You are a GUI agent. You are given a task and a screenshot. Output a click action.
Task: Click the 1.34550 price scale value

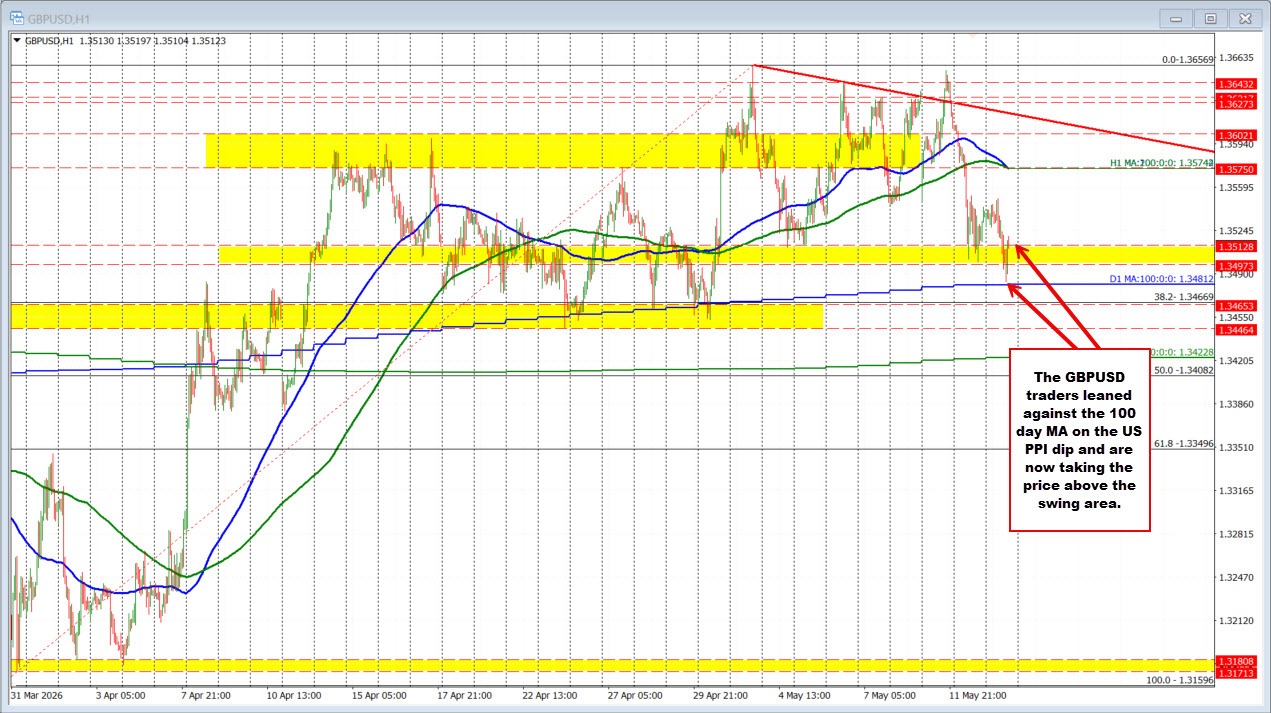1237,317
